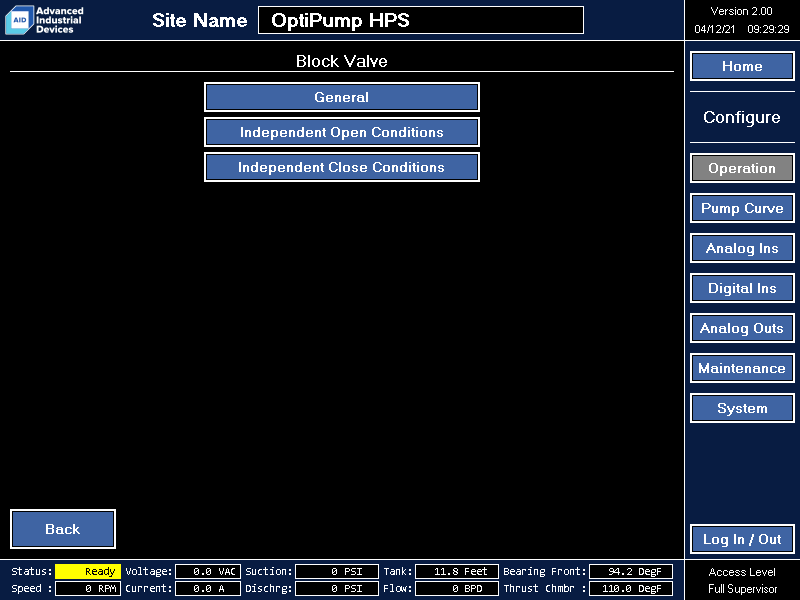This screenshot has width=800, height=600.
Task: Select the Voltage value 0.0 VAC
Action: pos(208,571)
